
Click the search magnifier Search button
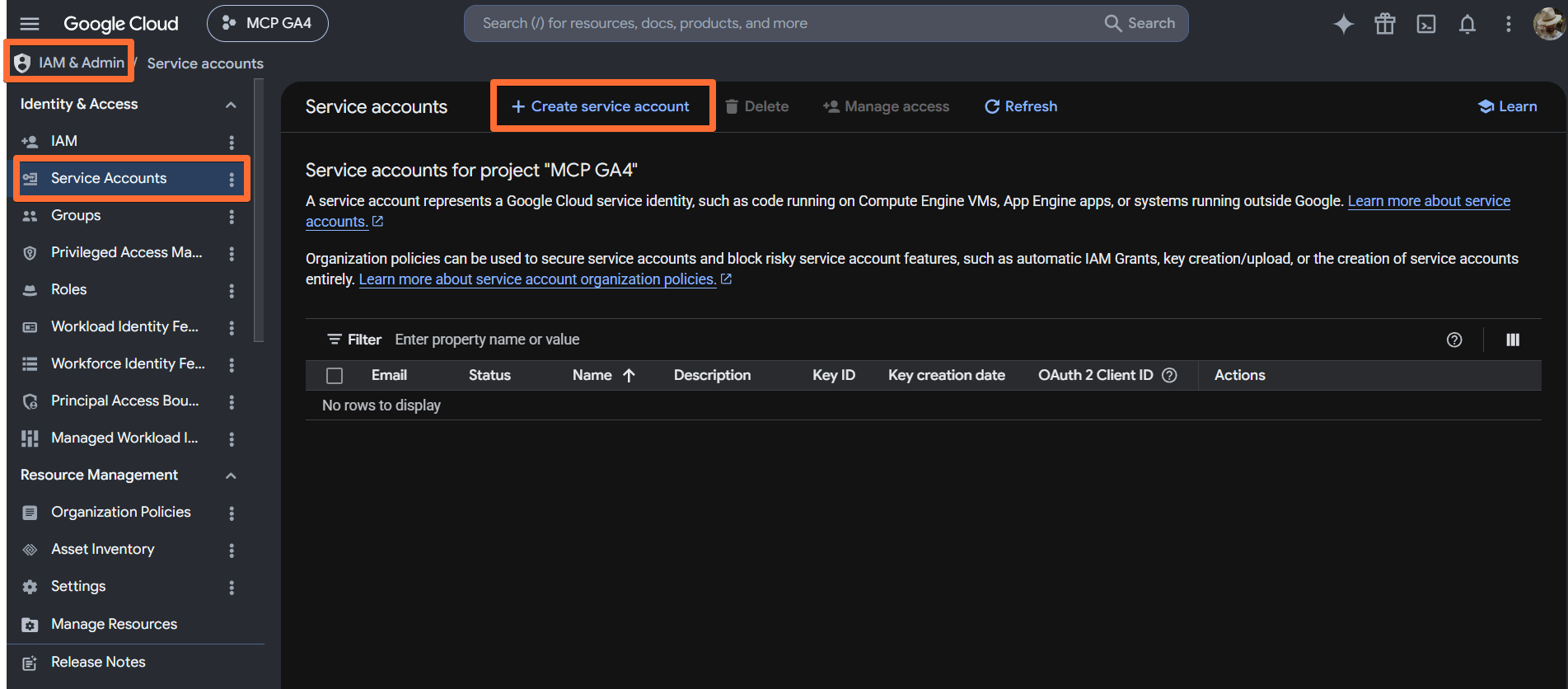1140,23
